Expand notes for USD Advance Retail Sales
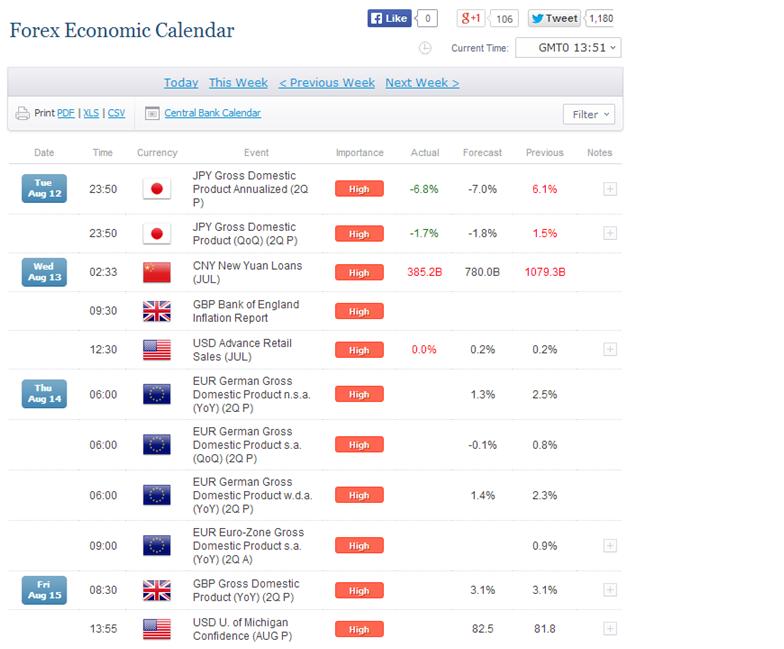 coord(610,350)
